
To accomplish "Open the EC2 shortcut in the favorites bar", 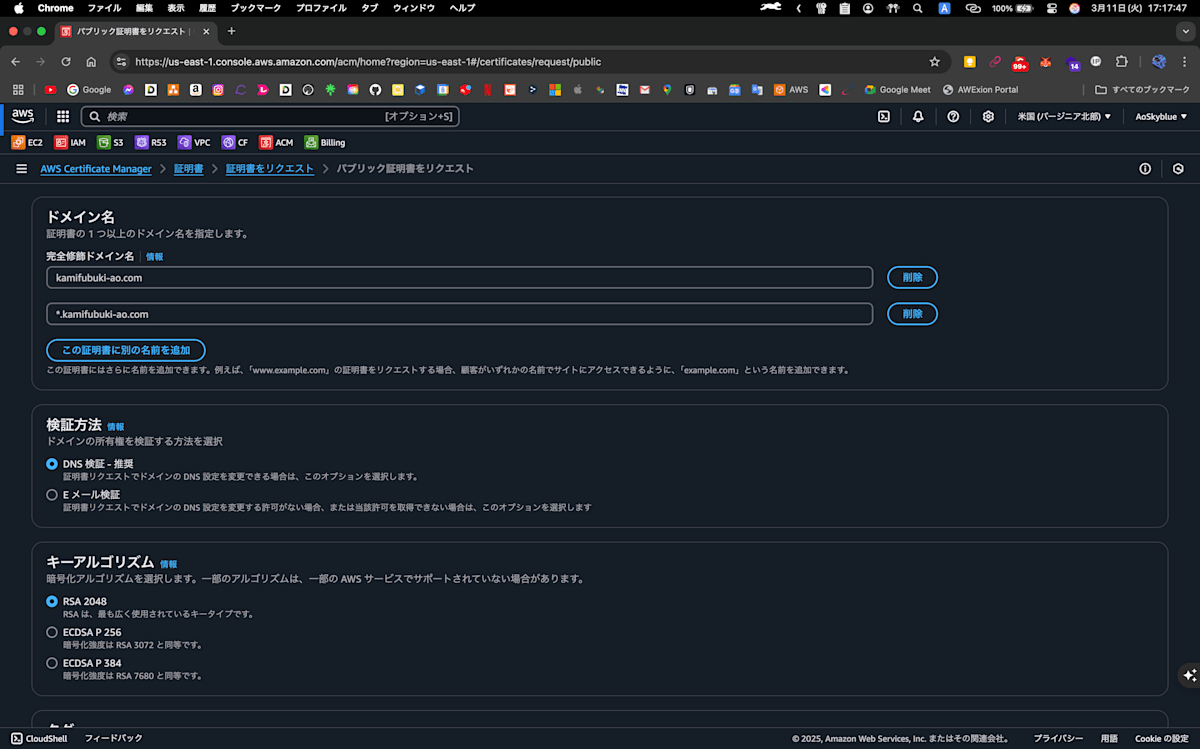I will [x=28, y=142].
